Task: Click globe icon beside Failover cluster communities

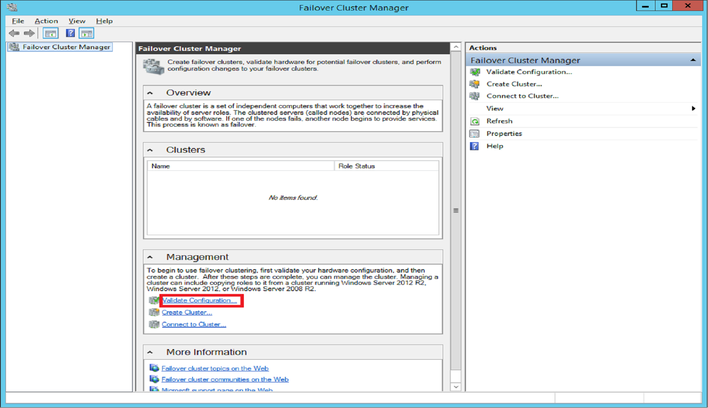Action: point(154,380)
